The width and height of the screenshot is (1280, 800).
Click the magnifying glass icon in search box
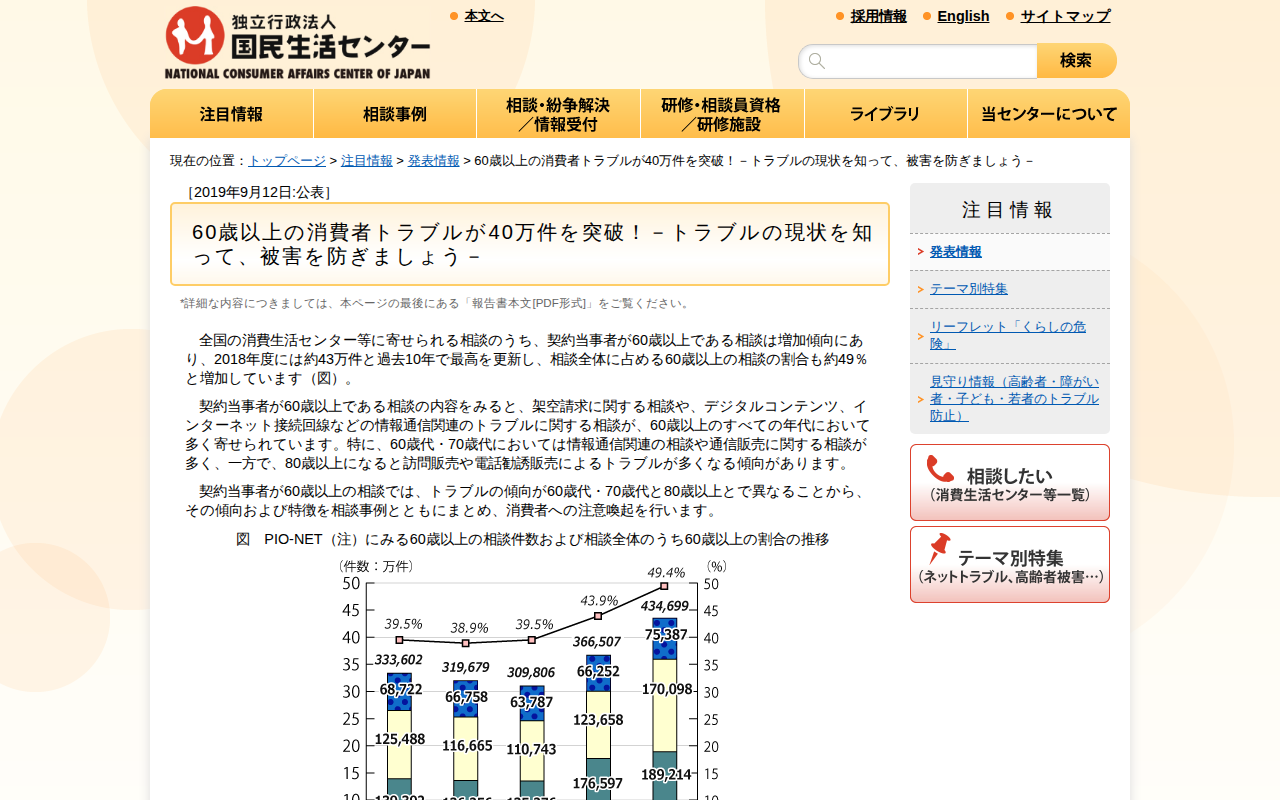pos(817,61)
